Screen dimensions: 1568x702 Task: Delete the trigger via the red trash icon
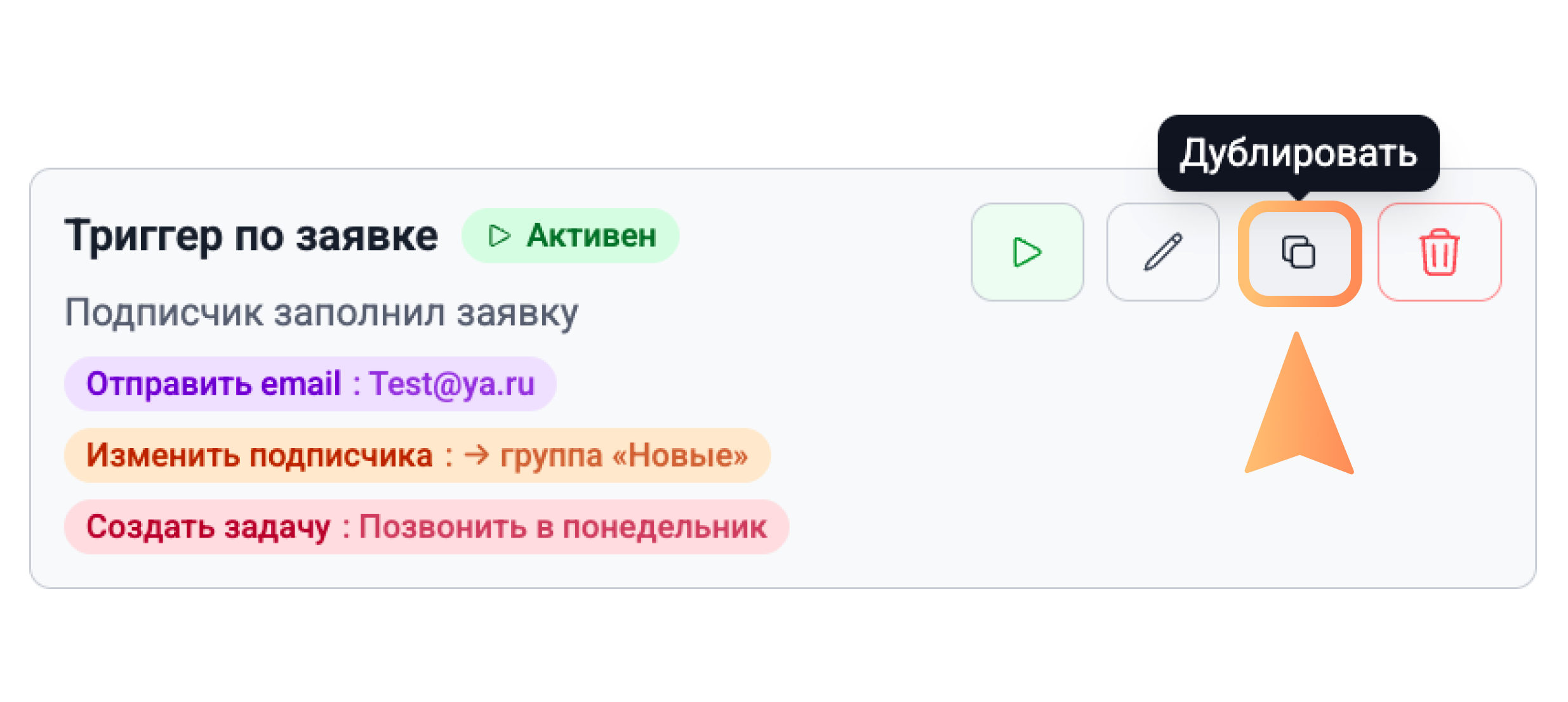pyautogui.click(x=1438, y=252)
